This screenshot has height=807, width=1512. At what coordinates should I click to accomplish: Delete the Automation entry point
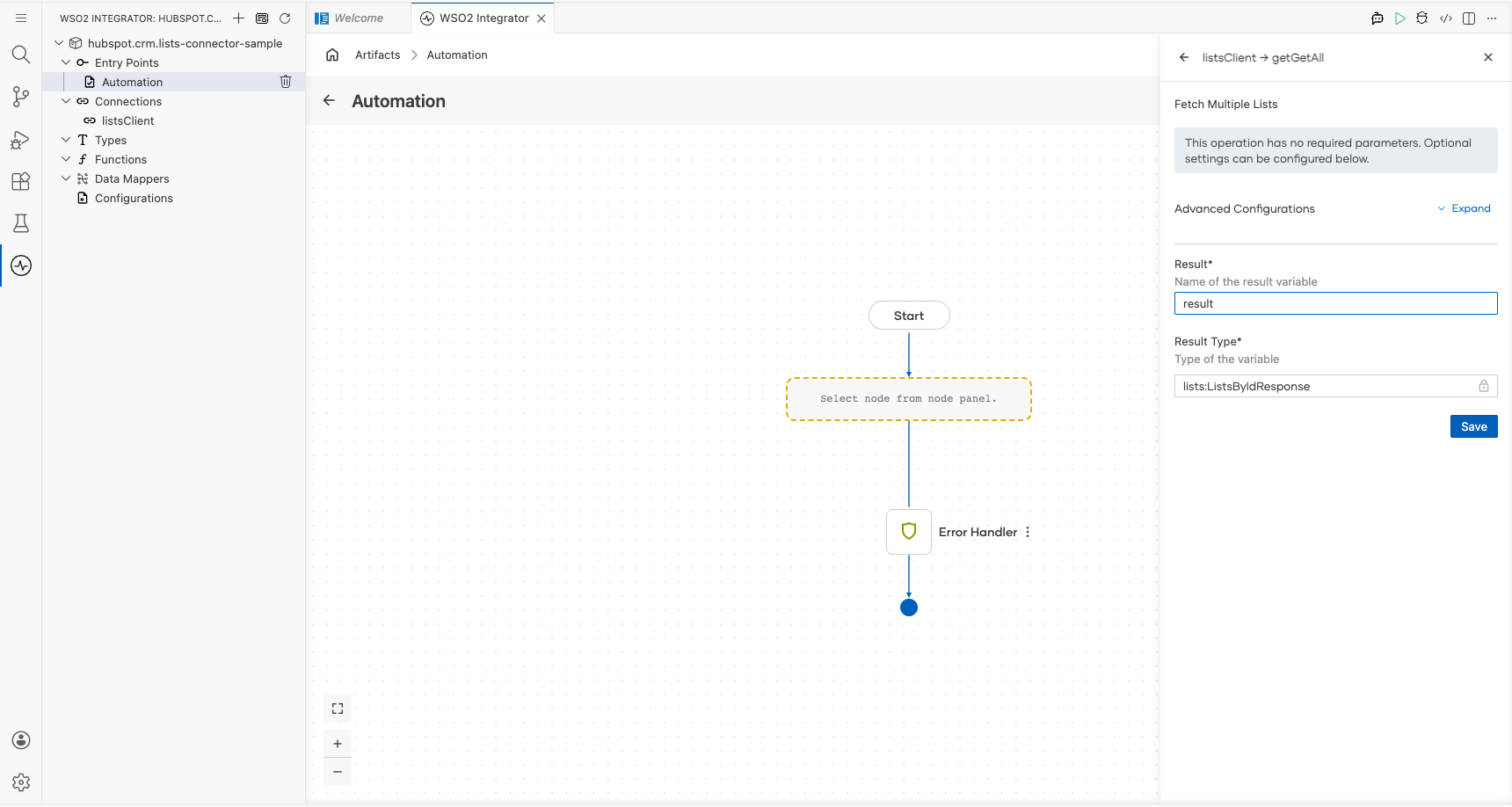(286, 82)
